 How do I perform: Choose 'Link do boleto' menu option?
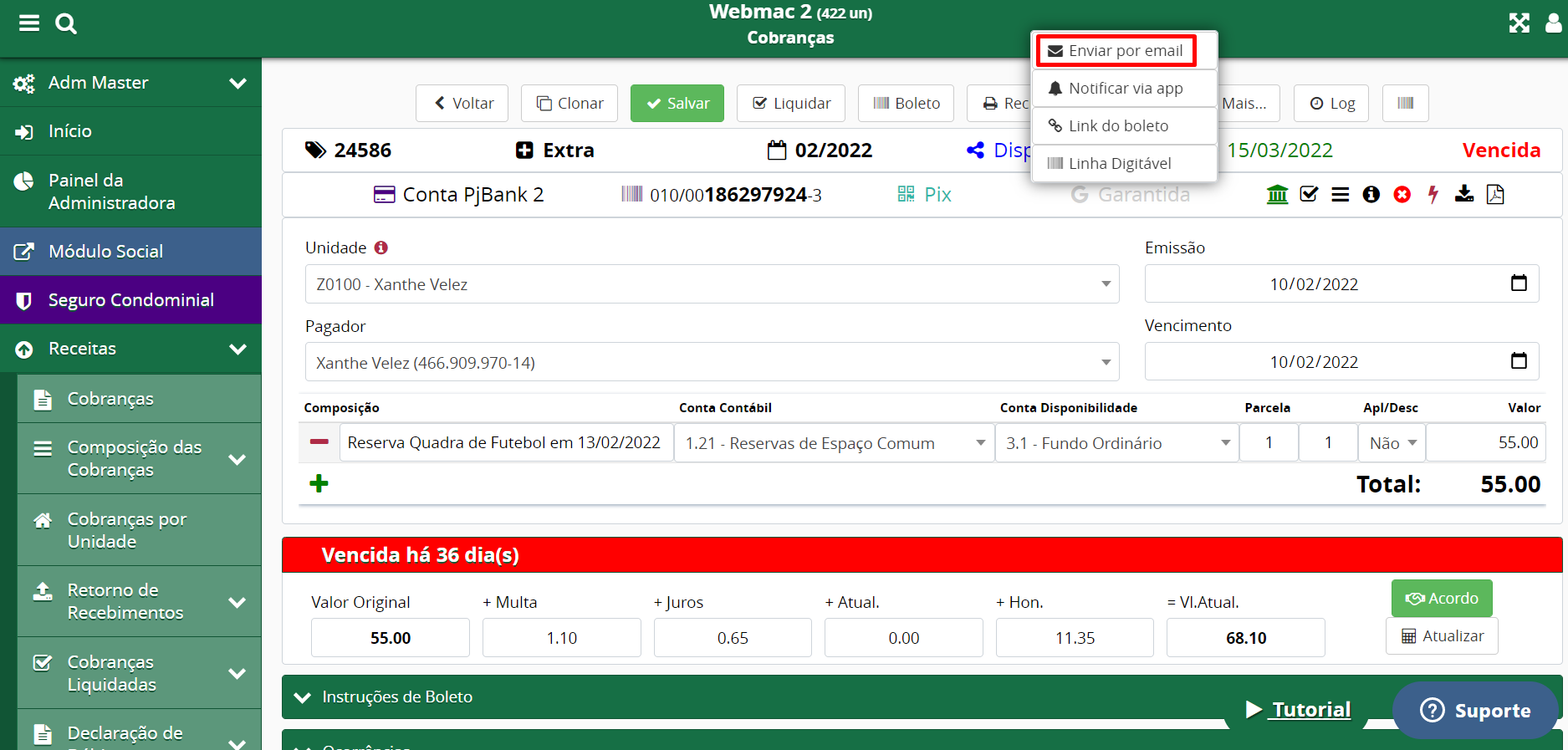pos(1117,125)
